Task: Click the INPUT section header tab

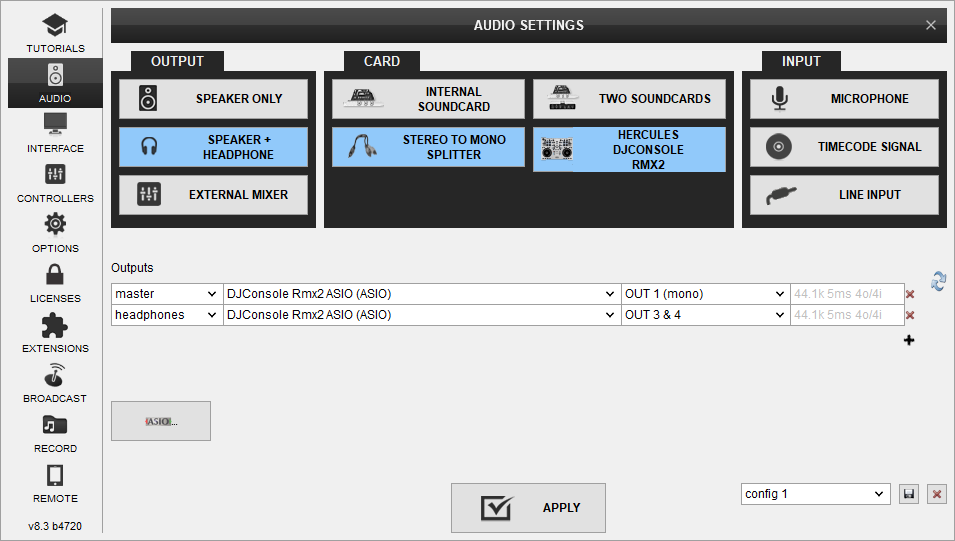Action: click(801, 62)
